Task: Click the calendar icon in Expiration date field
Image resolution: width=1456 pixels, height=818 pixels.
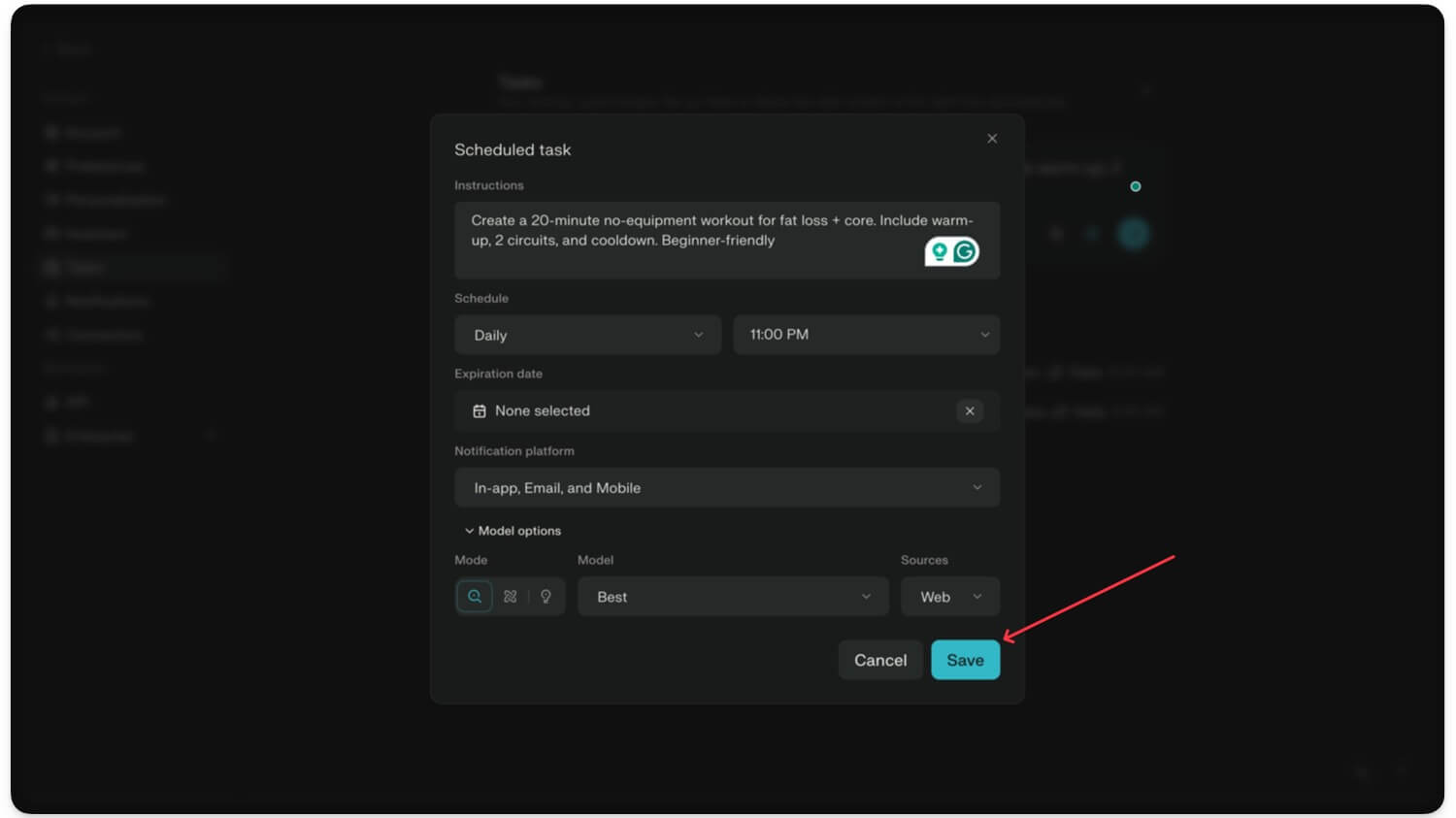Action: [x=480, y=410]
